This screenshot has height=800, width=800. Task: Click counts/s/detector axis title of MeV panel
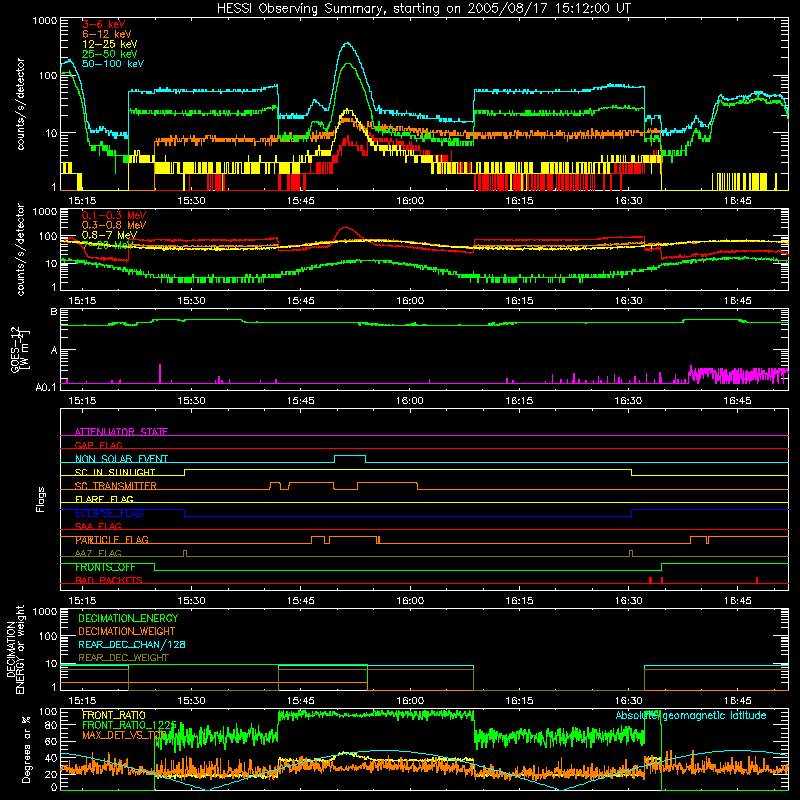20,249
